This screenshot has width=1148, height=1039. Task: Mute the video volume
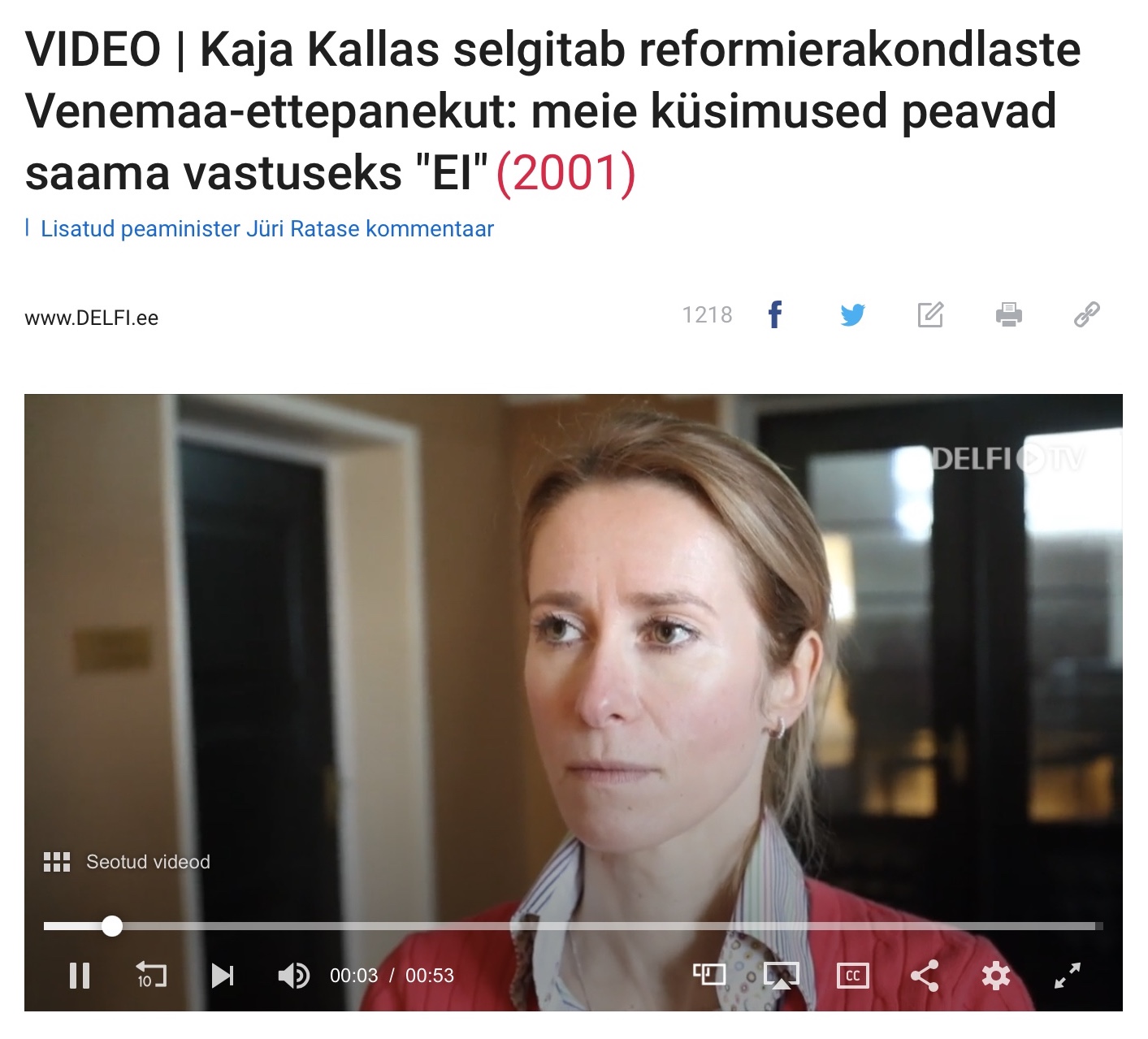[293, 976]
